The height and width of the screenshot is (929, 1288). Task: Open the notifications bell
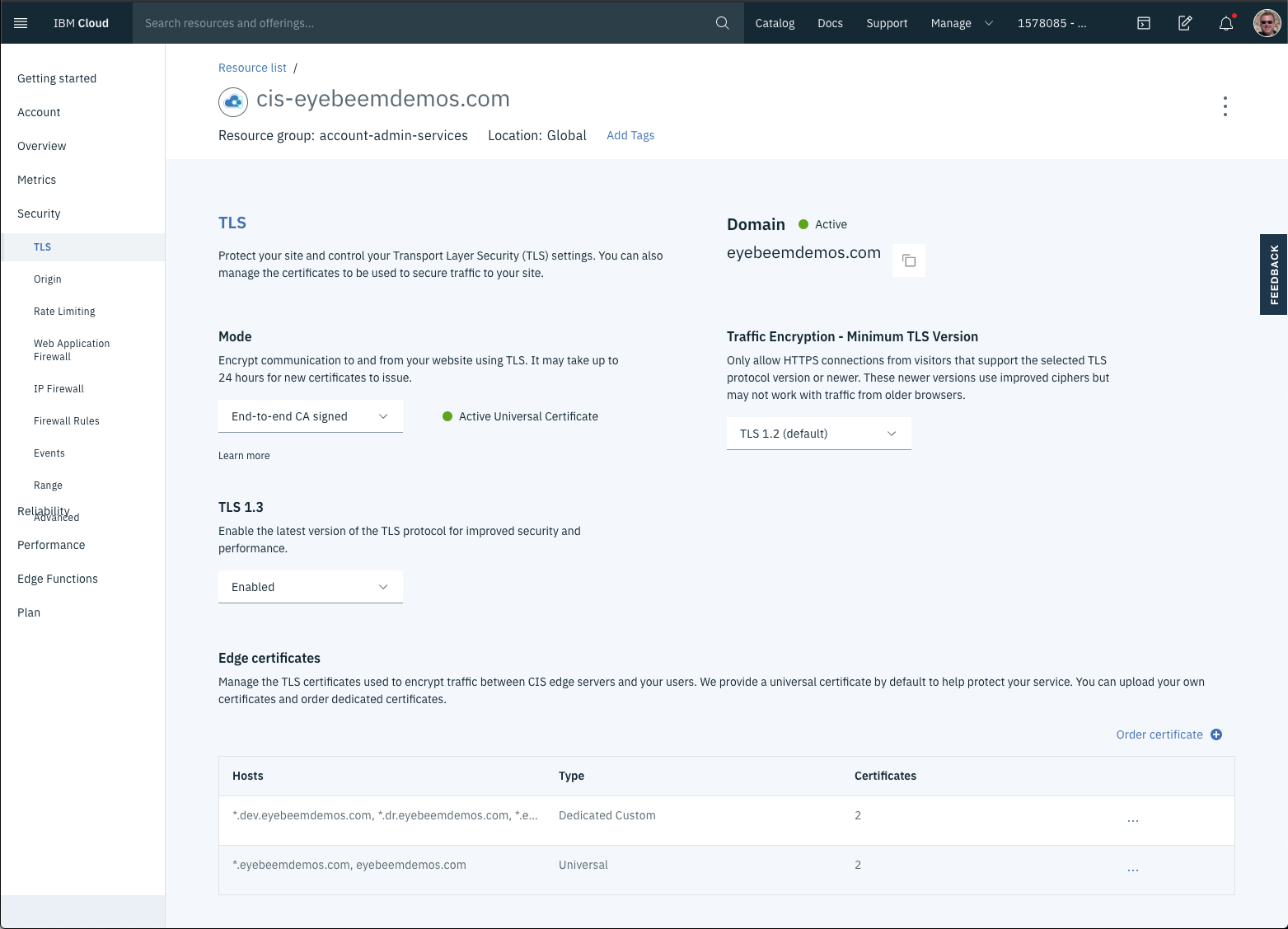pos(1226,23)
